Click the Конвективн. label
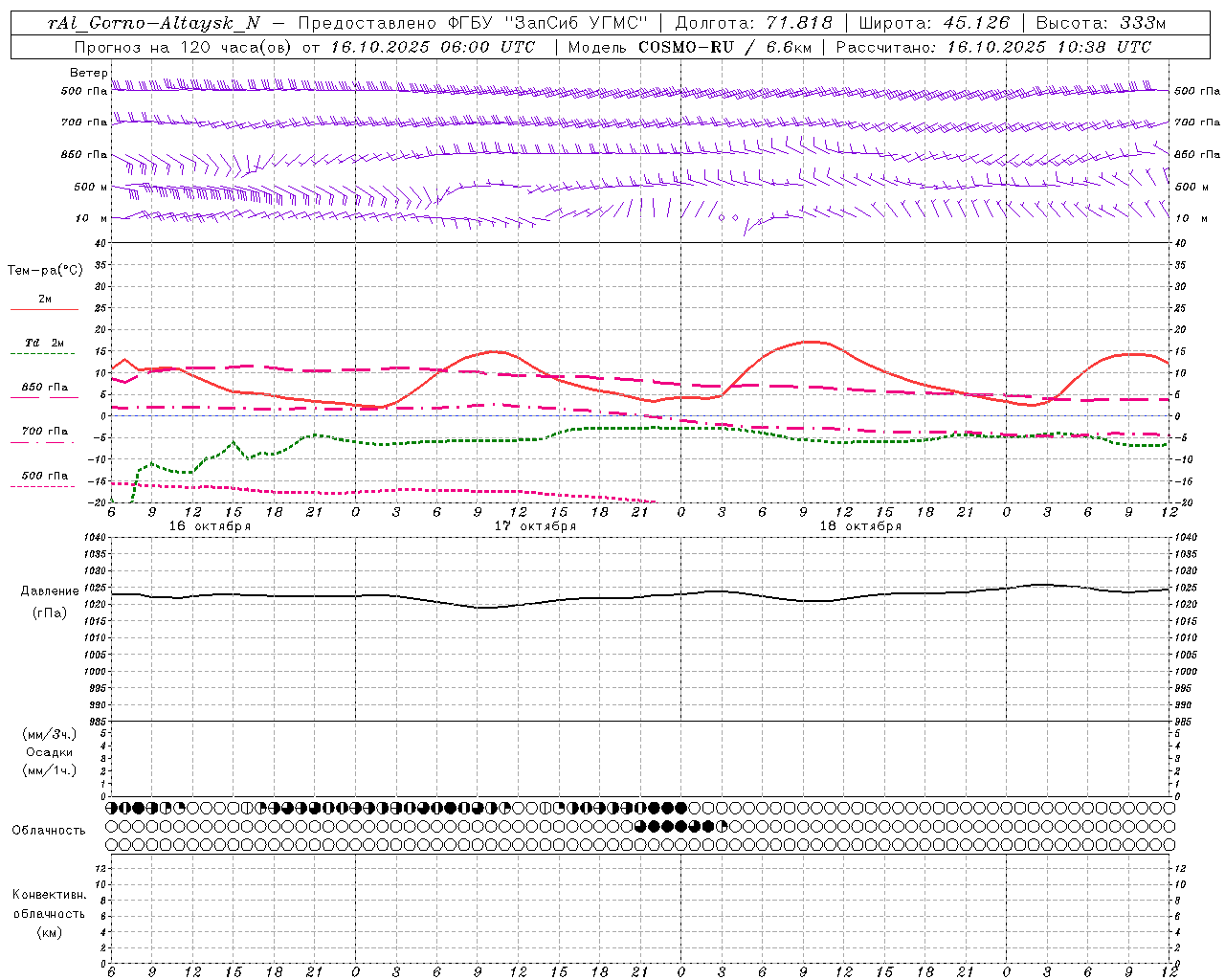1225x980 pixels. tap(49, 895)
